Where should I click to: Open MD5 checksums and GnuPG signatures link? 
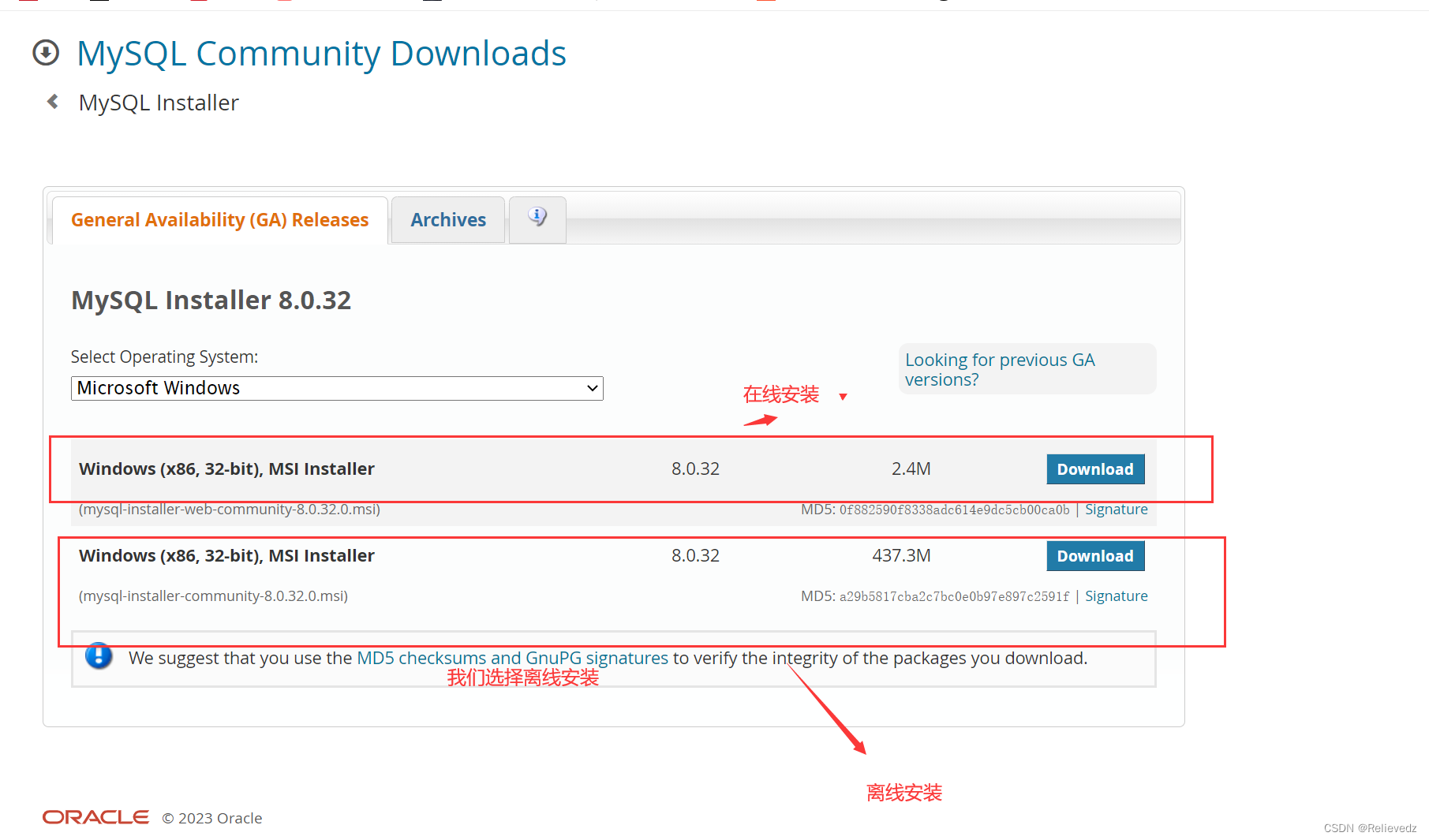click(512, 658)
